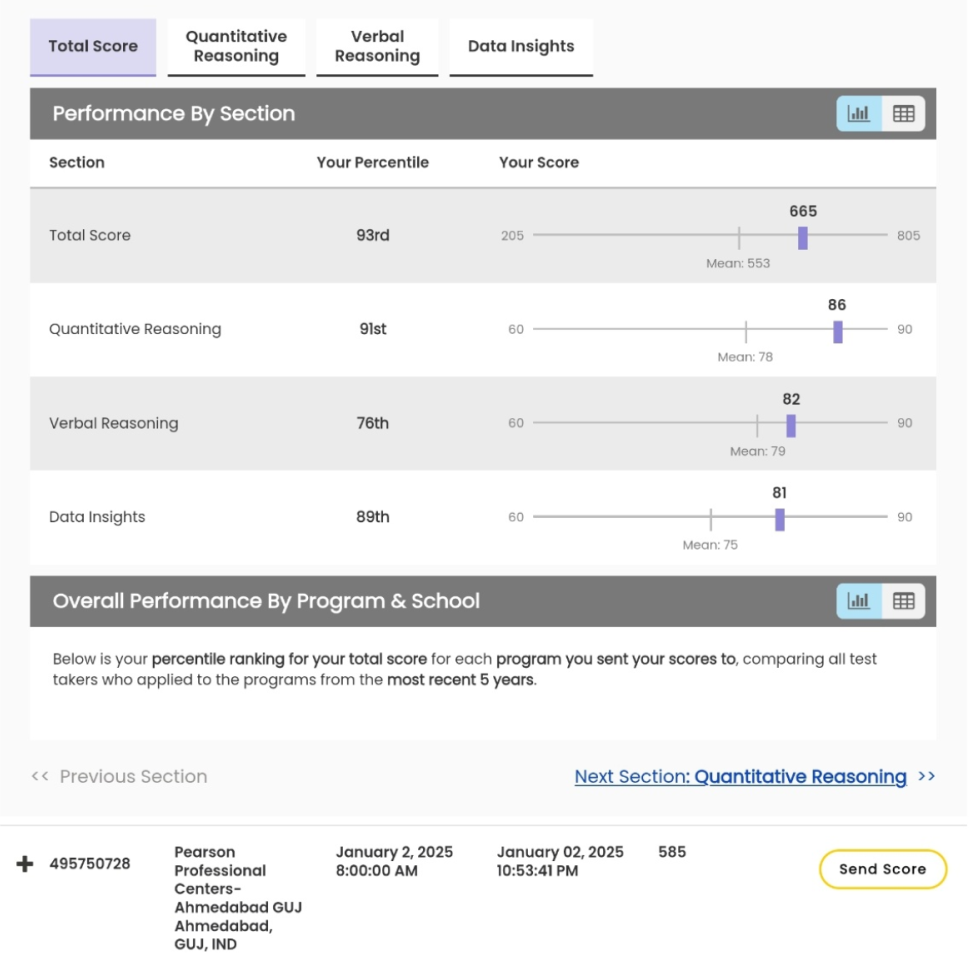The height and width of the screenshot is (959, 972).
Task: Click the left double-chevron before Previous Section
Action: click(40, 777)
